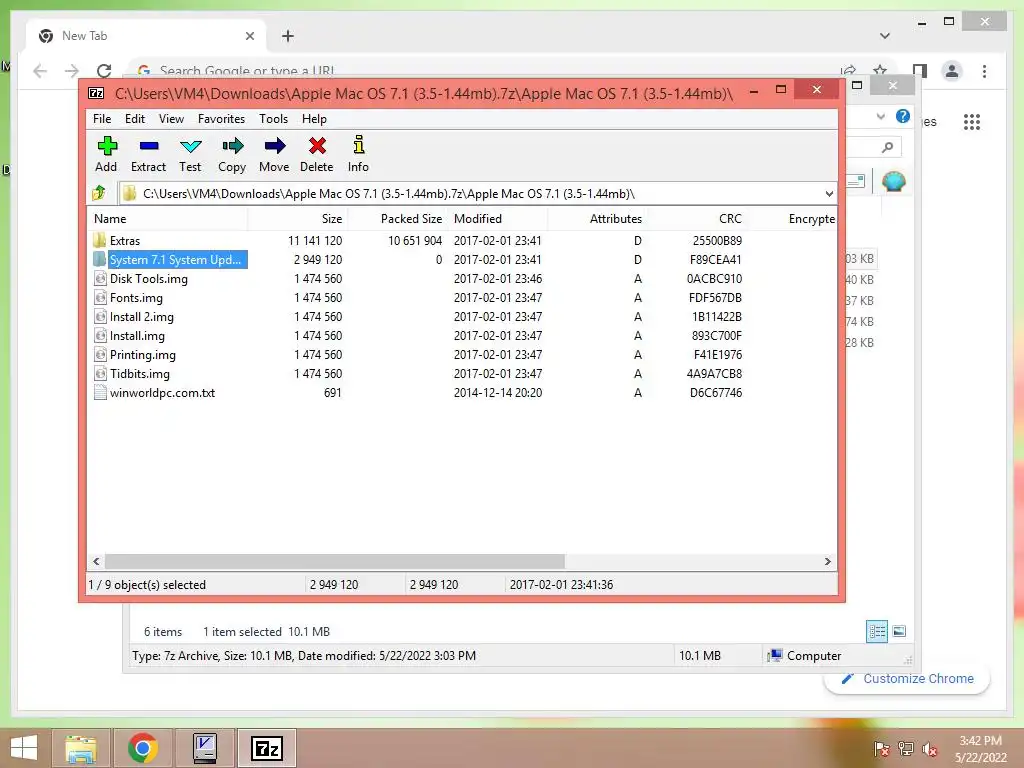Sort by the Attributes column header
The width and height of the screenshot is (1024, 768).
(x=597, y=219)
